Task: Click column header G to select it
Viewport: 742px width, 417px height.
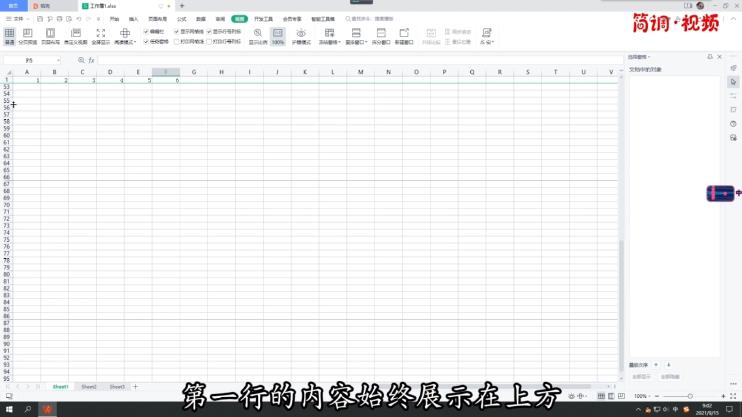Action: [193, 72]
